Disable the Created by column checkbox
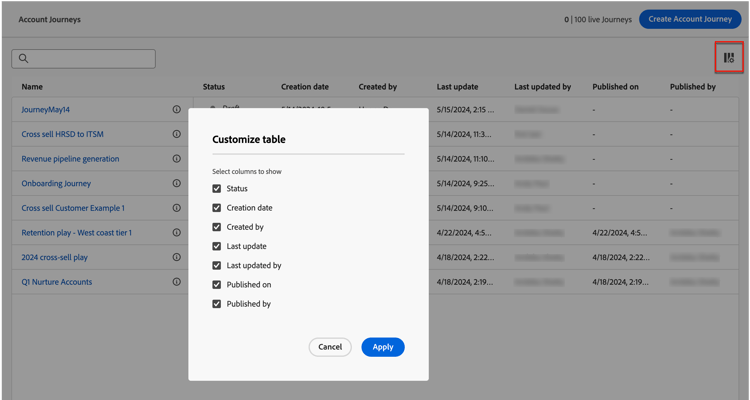The width and height of the screenshot is (750, 400). (217, 227)
